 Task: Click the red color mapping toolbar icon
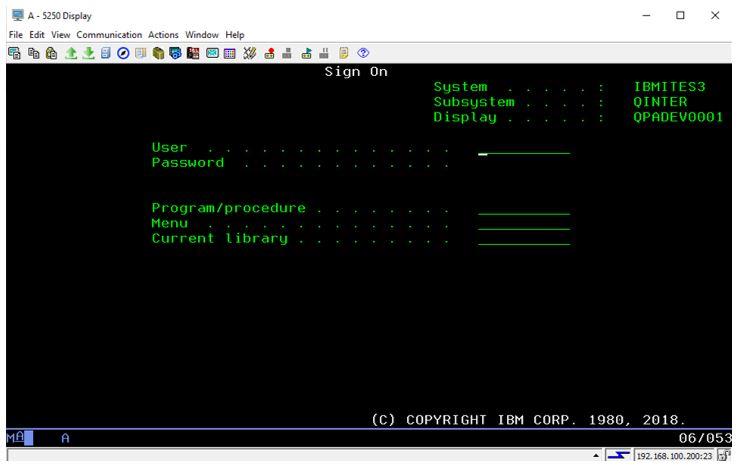coord(193,53)
